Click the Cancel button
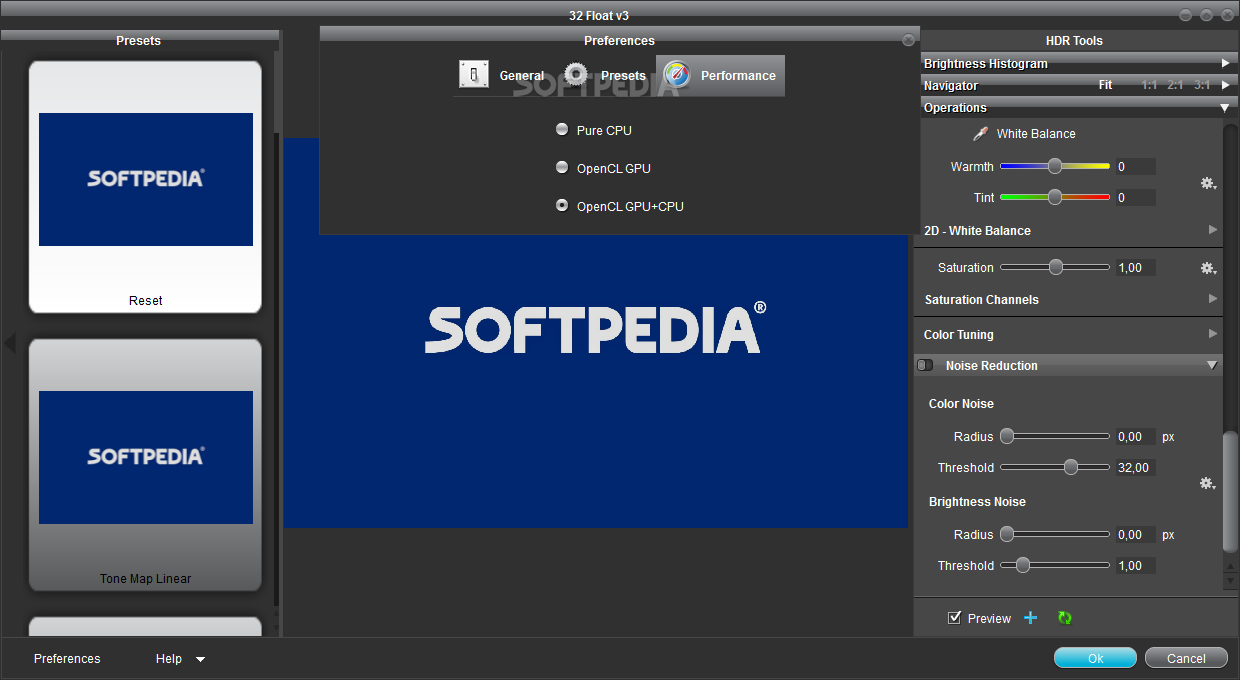This screenshot has width=1240, height=680. (x=1186, y=658)
